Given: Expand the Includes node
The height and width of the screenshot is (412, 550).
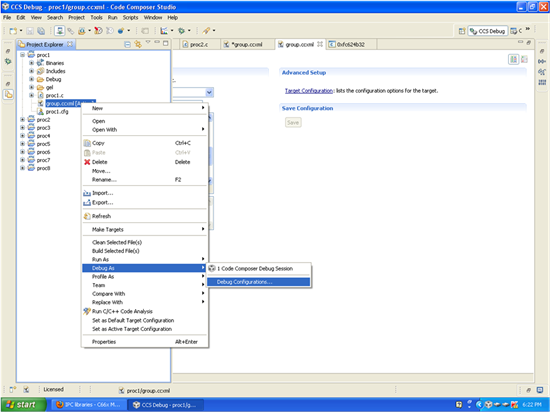Looking at the screenshot, I should coord(32,71).
